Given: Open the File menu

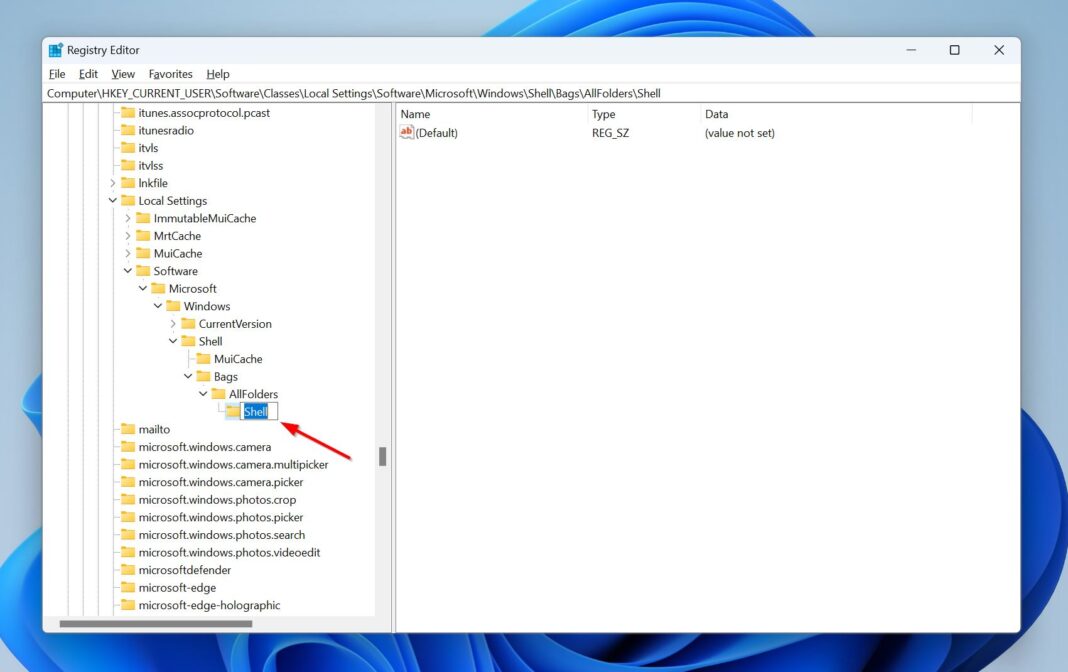Looking at the screenshot, I should click(56, 73).
